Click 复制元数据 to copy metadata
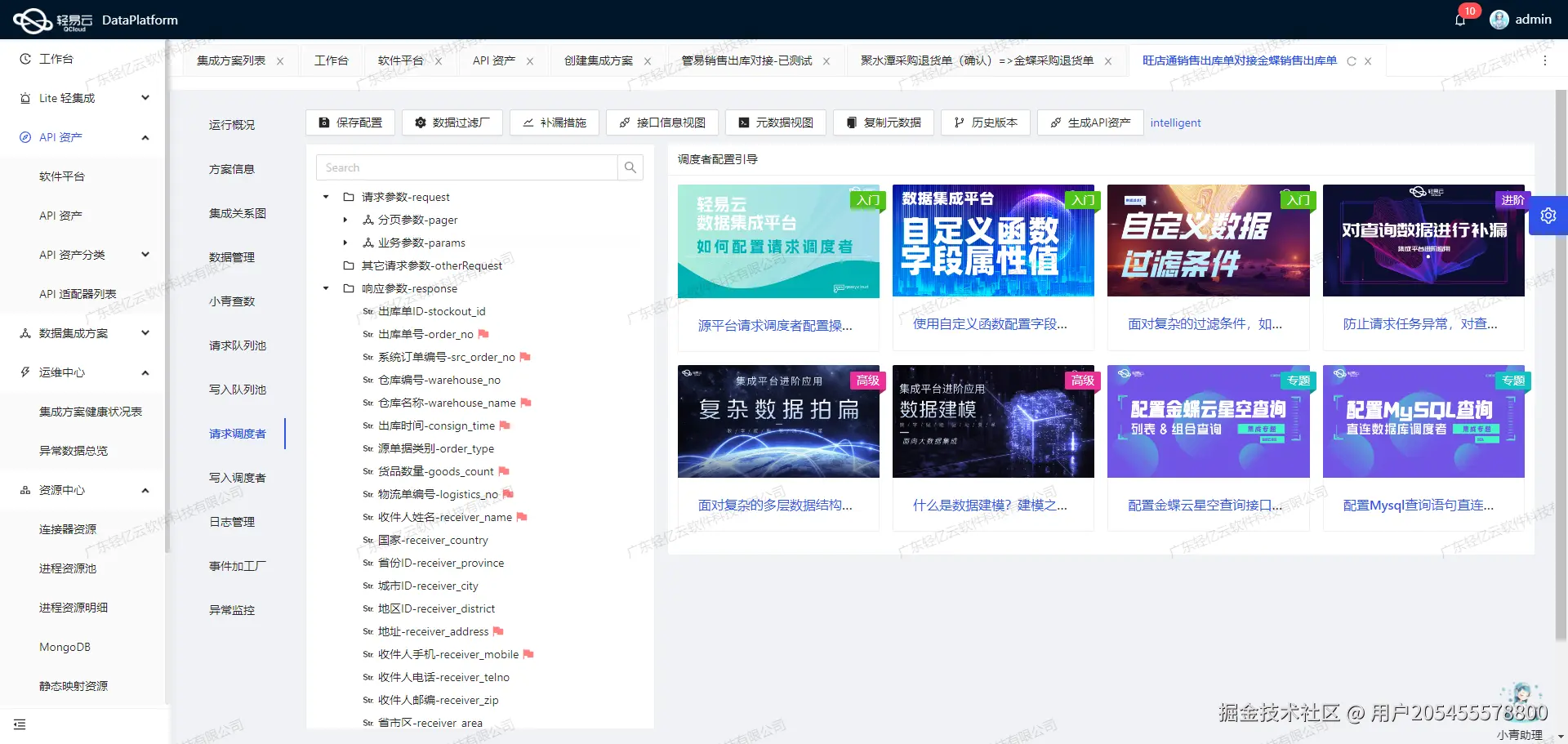 883,123
